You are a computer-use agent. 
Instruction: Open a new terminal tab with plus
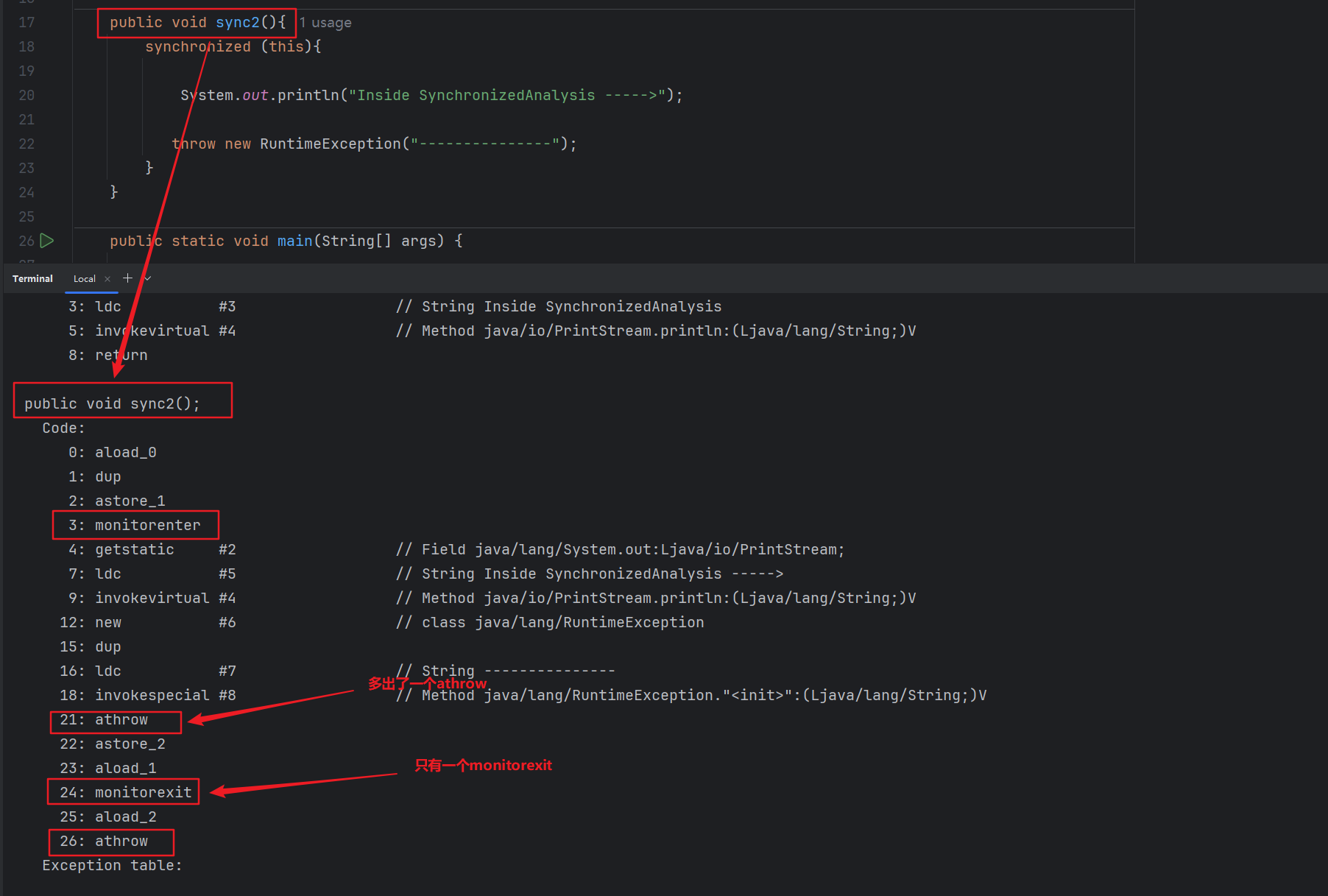click(x=127, y=278)
